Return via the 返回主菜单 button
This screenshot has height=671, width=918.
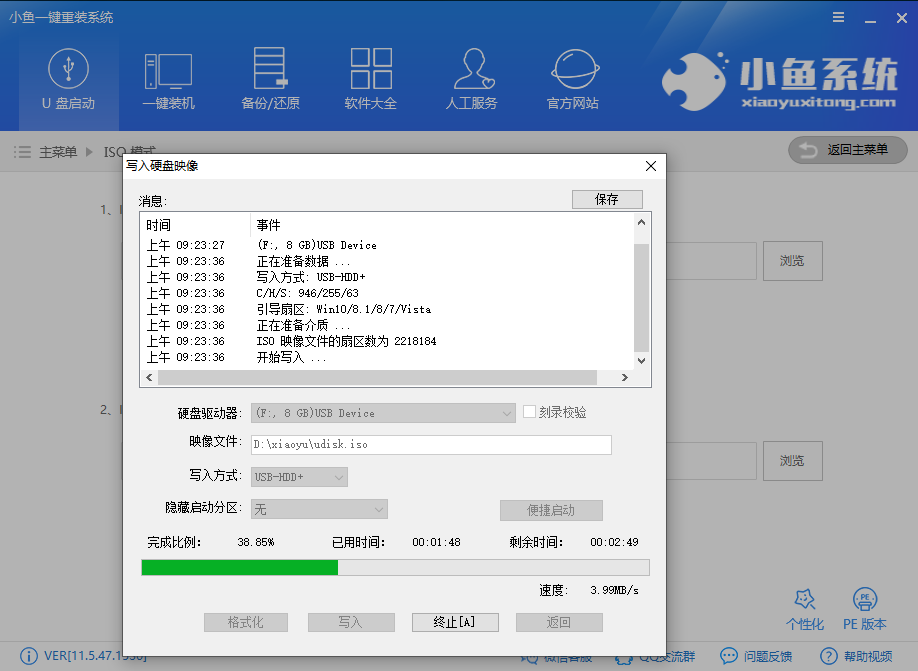[847, 150]
